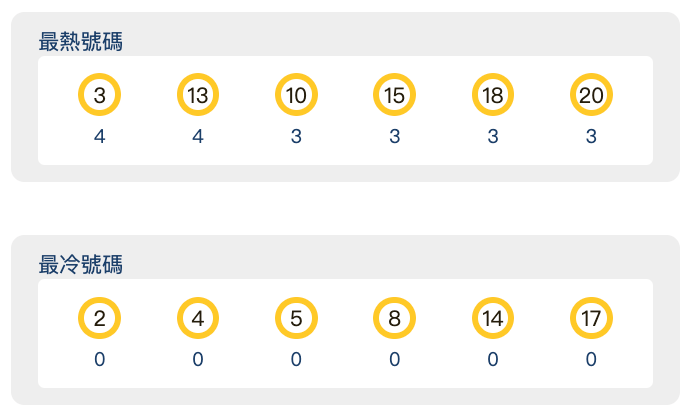Click the count under ball 13
The width and height of the screenshot is (688, 414).
point(198,137)
